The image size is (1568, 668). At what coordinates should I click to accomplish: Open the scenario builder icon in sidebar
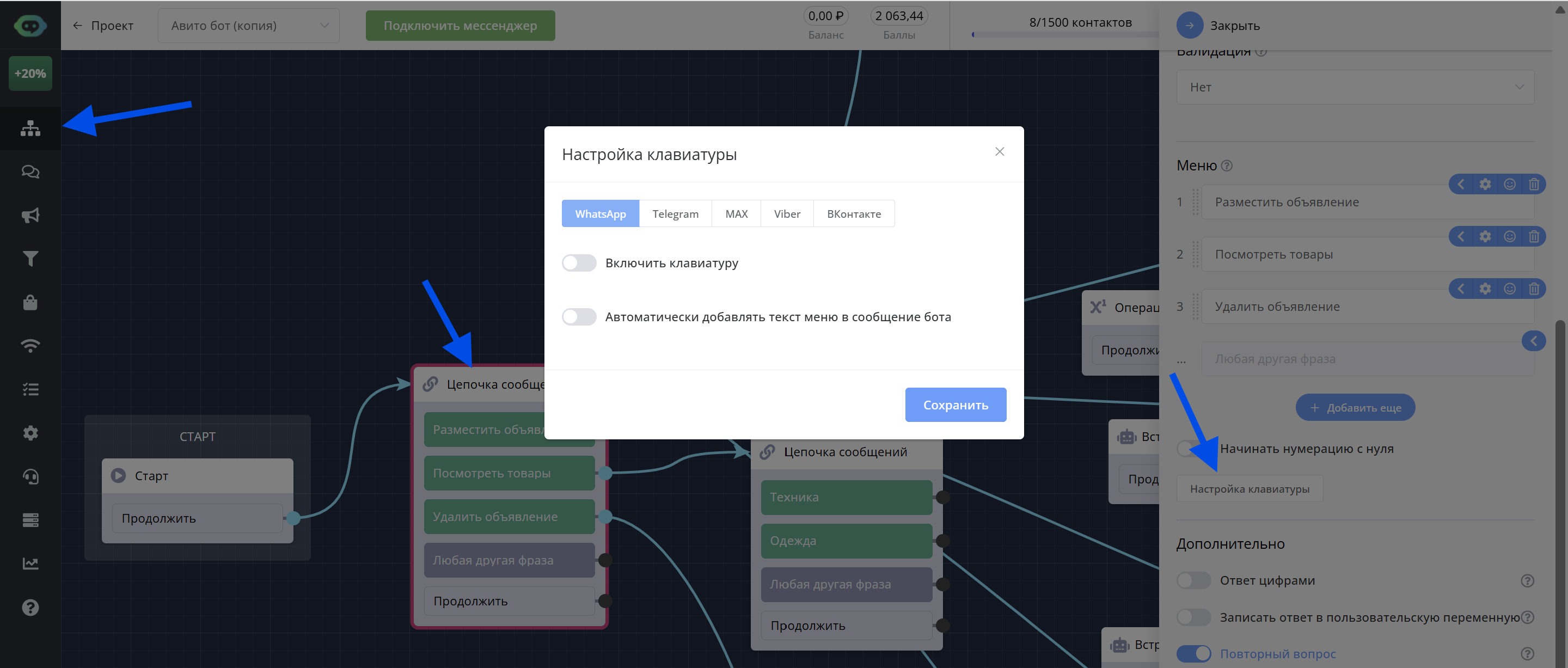(x=30, y=128)
